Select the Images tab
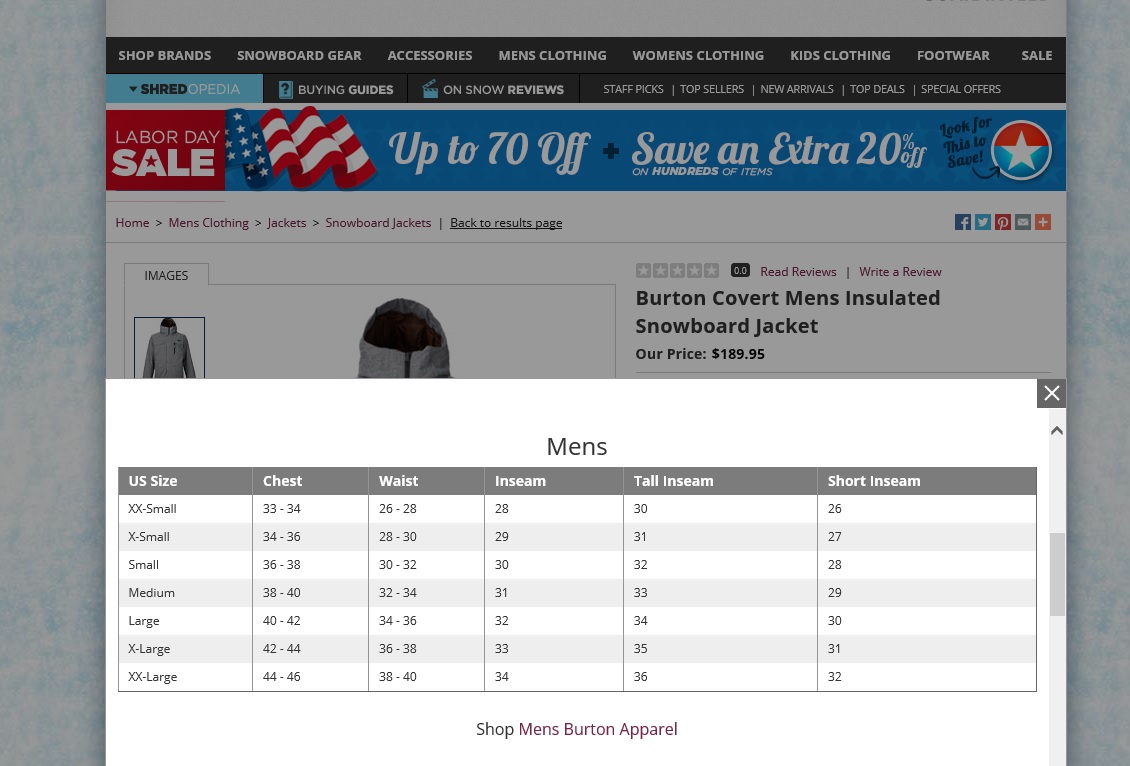 tap(166, 275)
